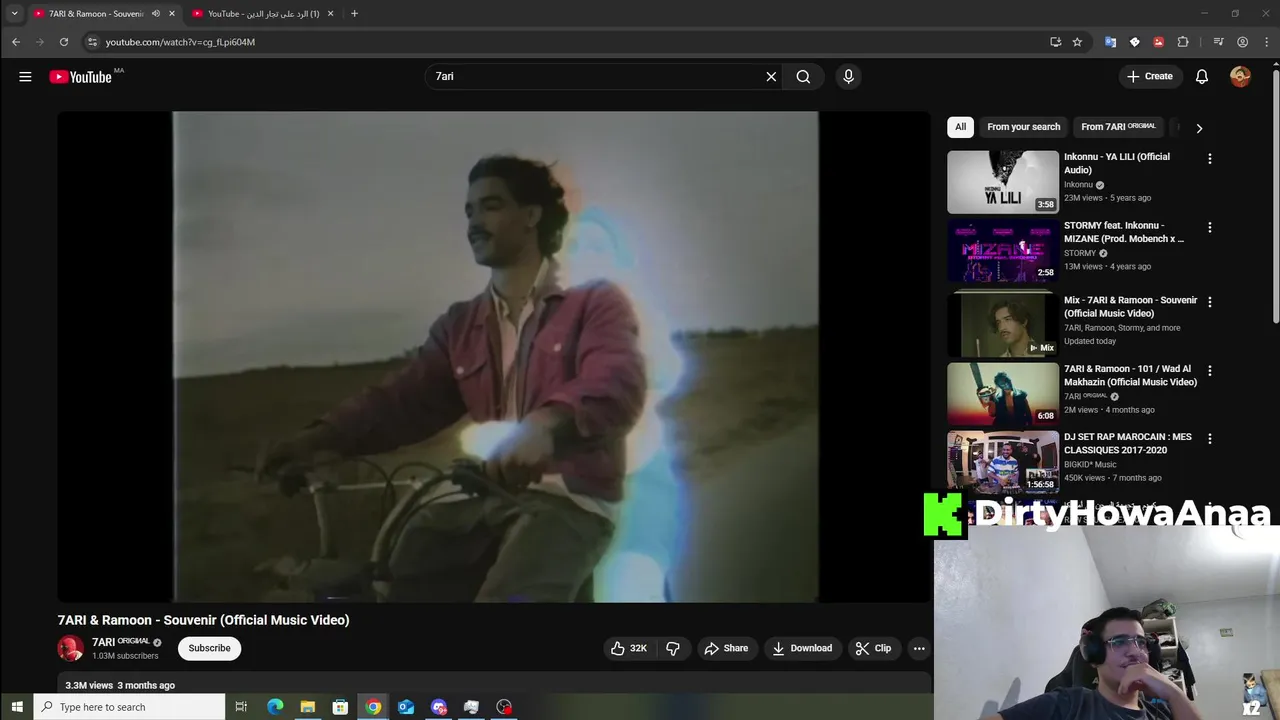Open STORMY feat. Inkonnu MIZANE title

1124,232
